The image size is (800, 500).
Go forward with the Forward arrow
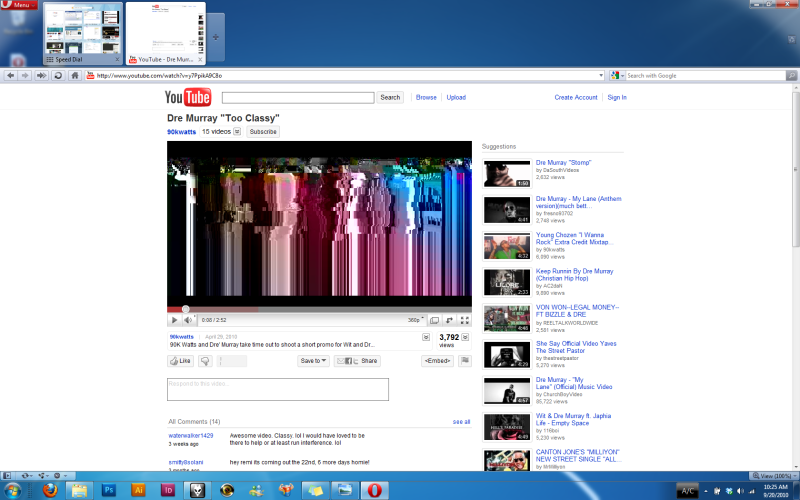coord(24,76)
